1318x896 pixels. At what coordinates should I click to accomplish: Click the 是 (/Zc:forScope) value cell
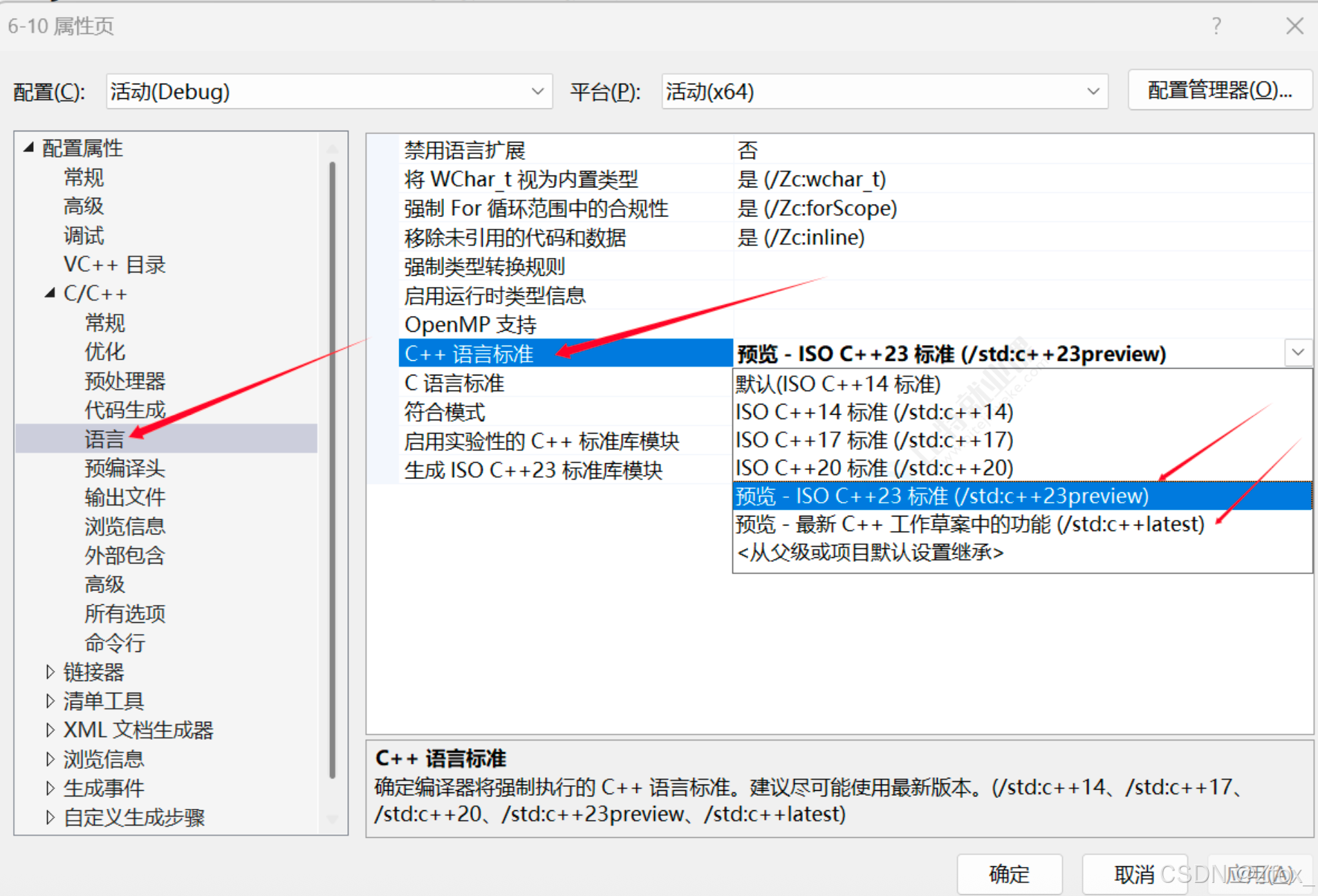click(1023, 208)
